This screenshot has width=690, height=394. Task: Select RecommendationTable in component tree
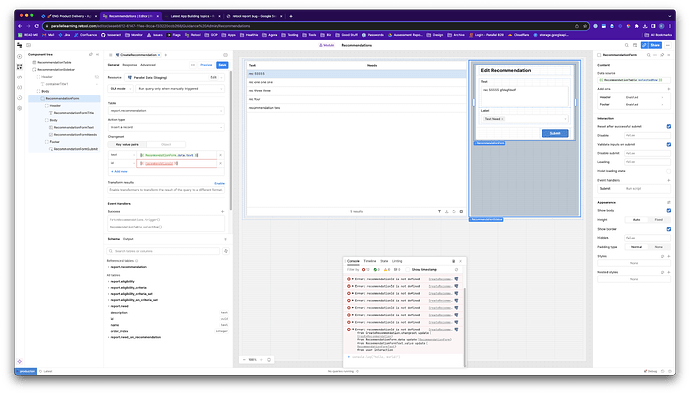click(54, 63)
